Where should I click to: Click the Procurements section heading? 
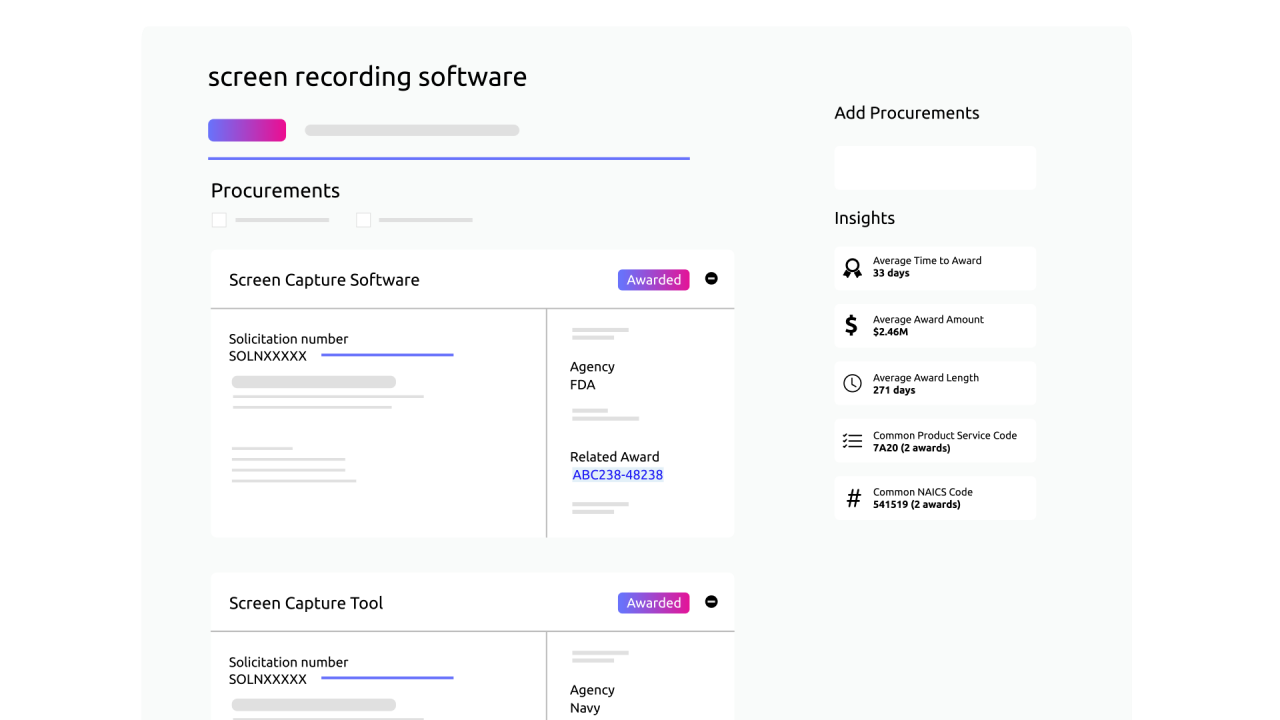click(x=275, y=191)
